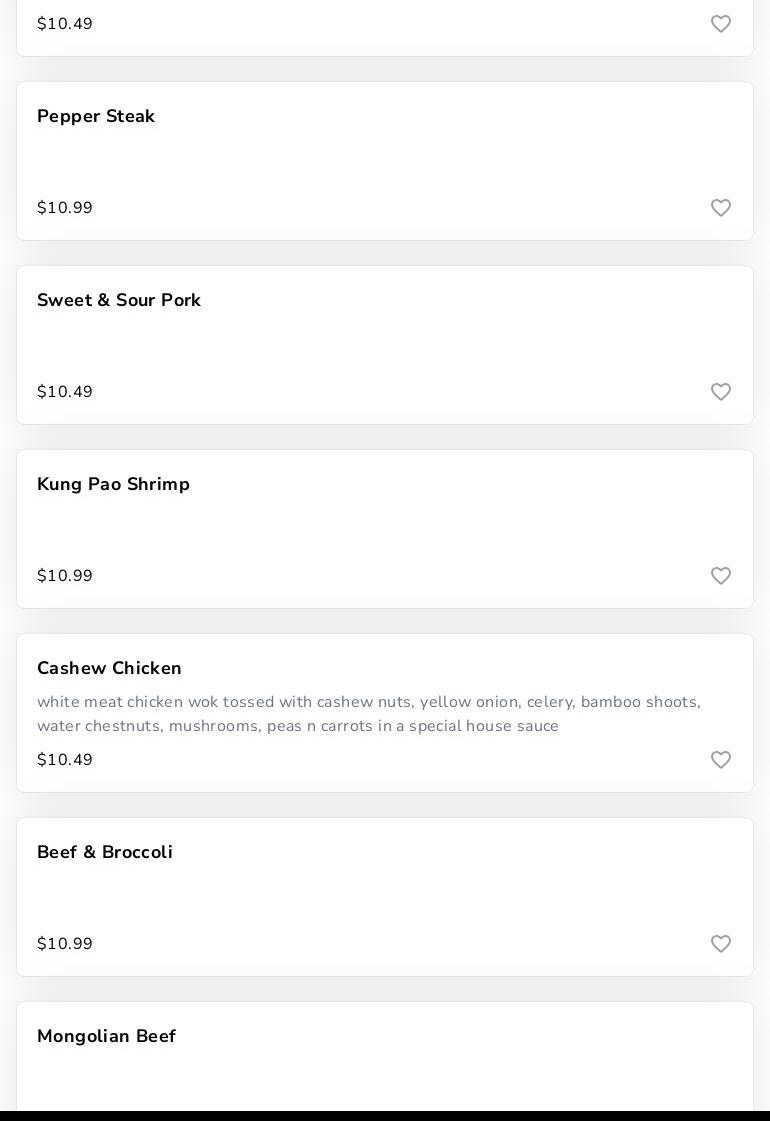Click the Beef & Broccoli $10.99 price
The width and height of the screenshot is (770, 1121).
click(x=65, y=944)
